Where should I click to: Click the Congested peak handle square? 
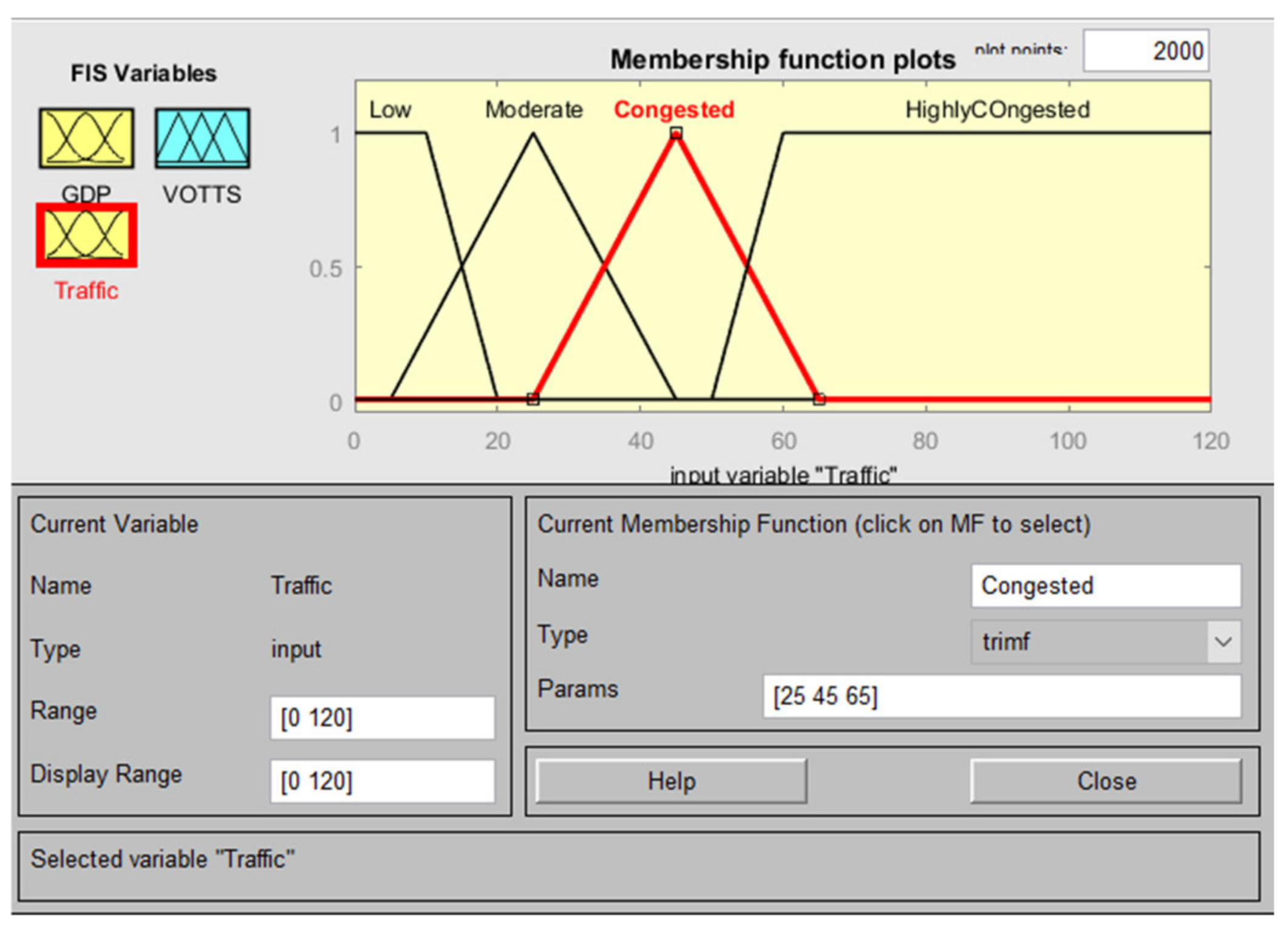coord(676,133)
